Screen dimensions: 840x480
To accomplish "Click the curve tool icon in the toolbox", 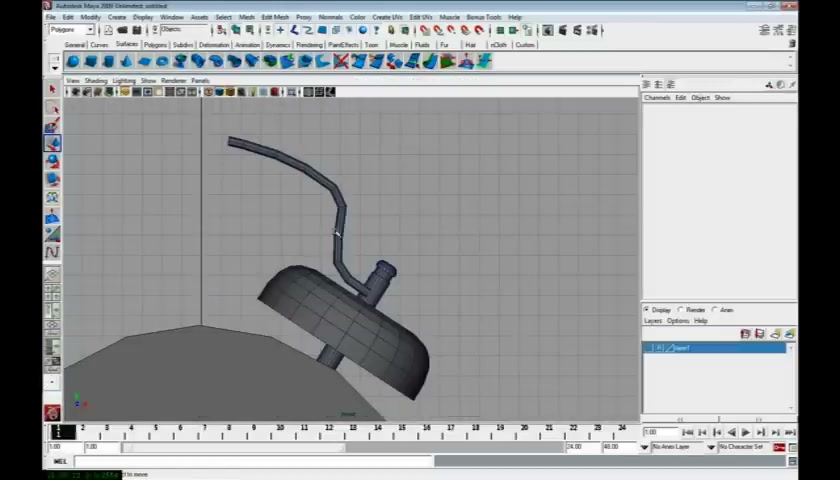I will coord(52,252).
